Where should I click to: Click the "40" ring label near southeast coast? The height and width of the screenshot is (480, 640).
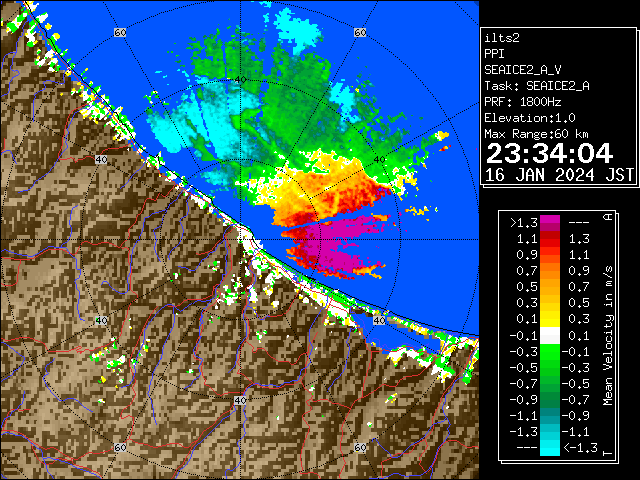pos(379,321)
